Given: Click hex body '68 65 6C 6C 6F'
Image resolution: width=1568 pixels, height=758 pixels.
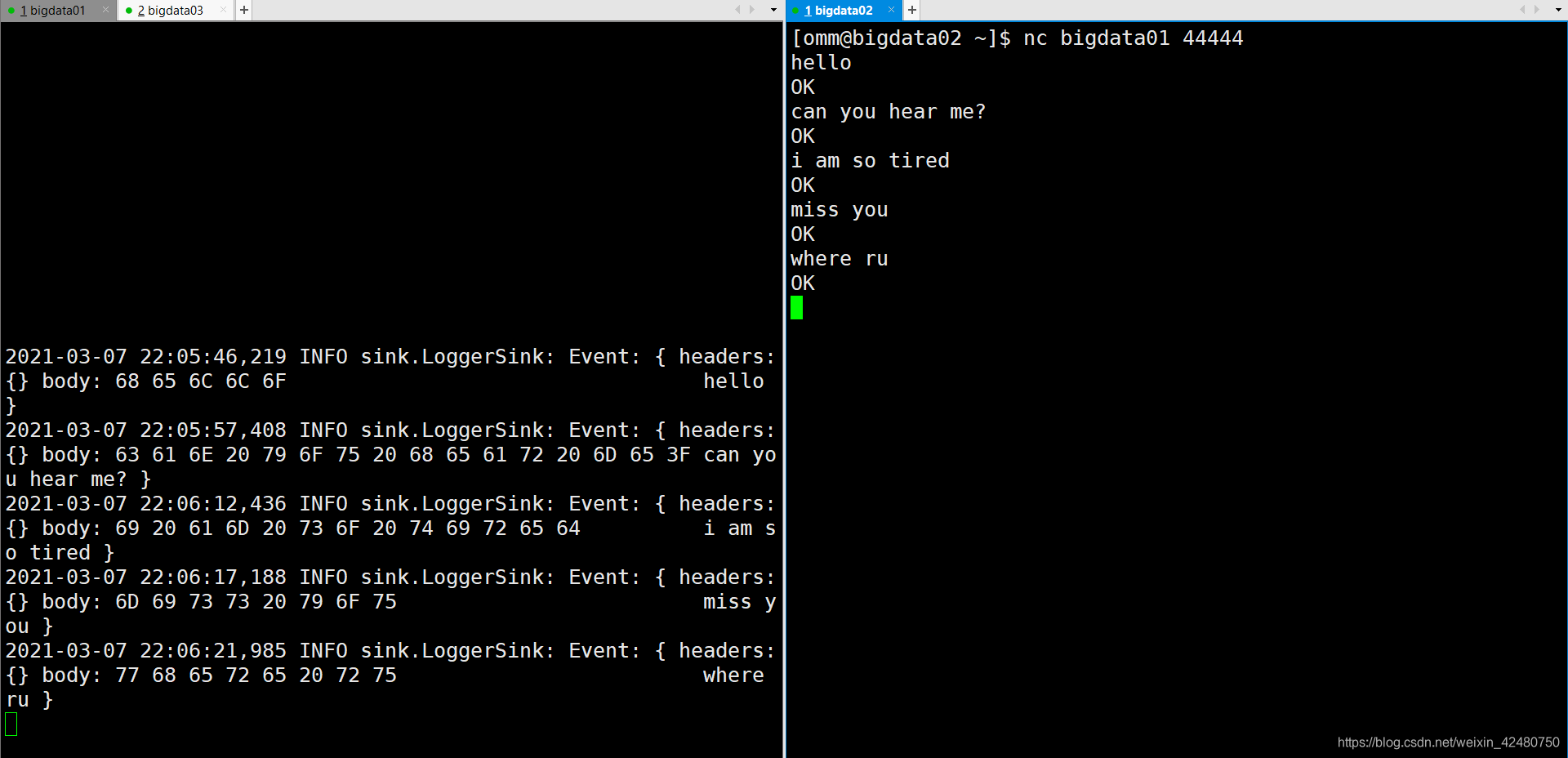Looking at the screenshot, I should coord(201,381).
